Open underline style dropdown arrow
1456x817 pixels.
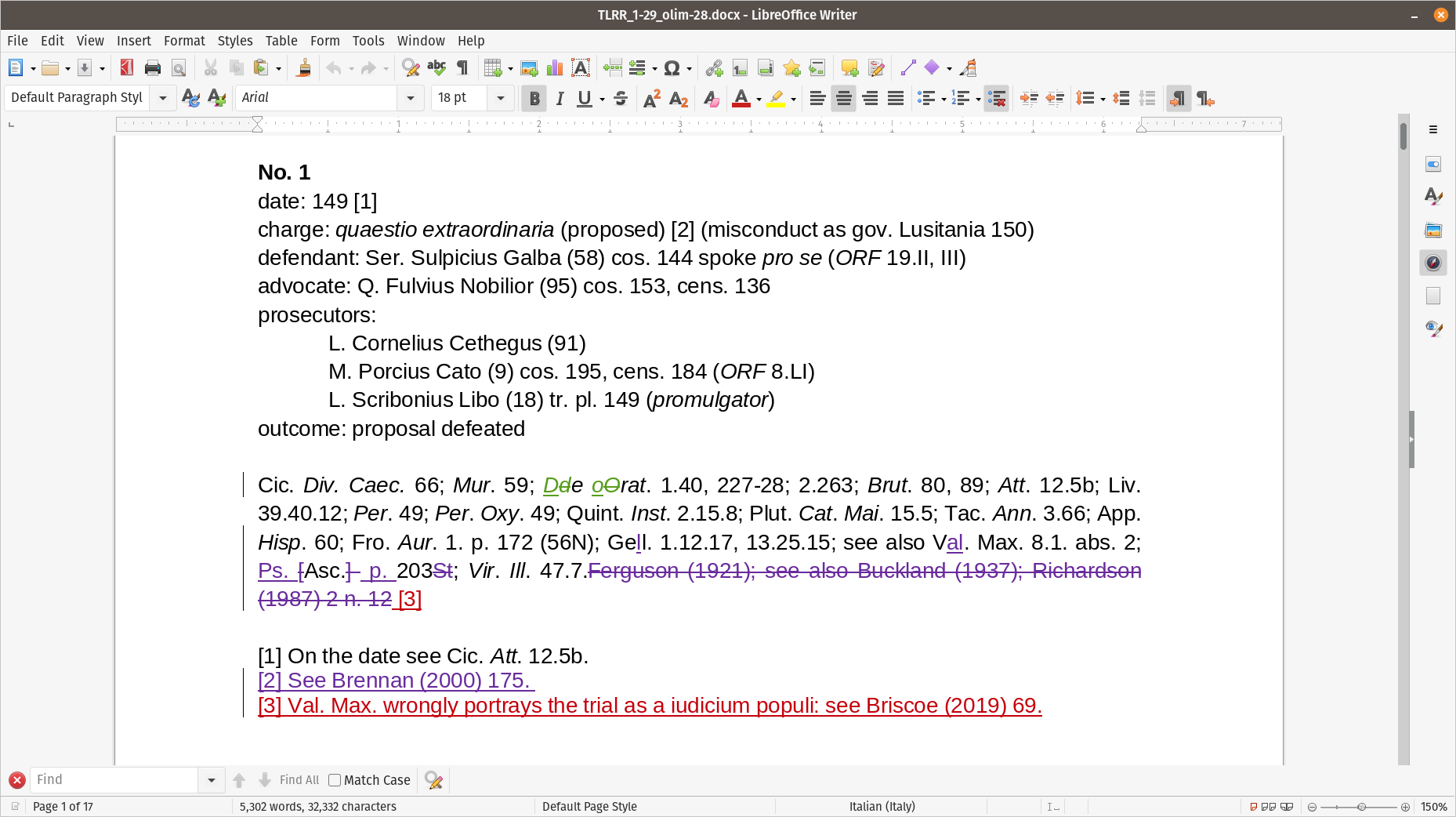pos(602,99)
